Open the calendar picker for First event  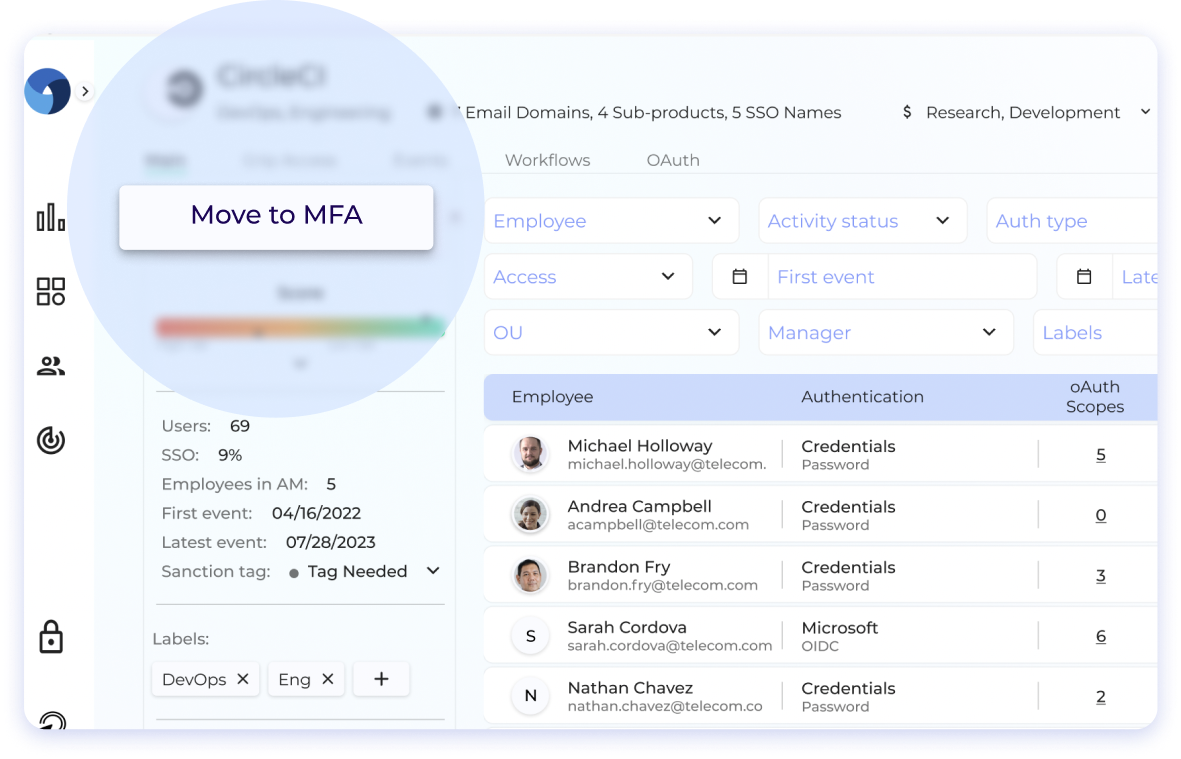740,276
